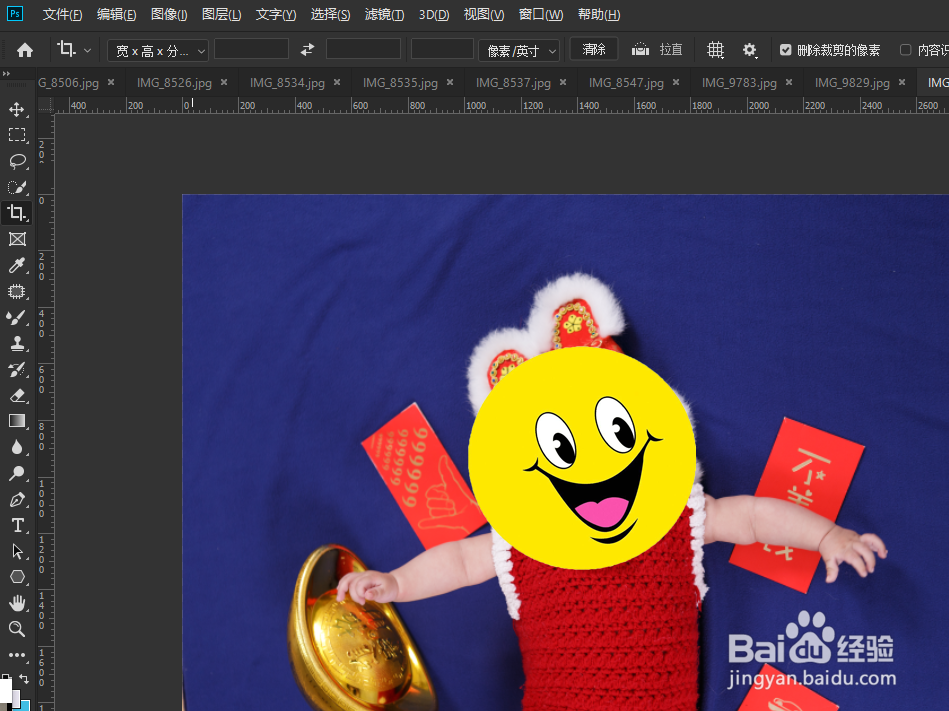The width and height of the screenshot is (949, 711).
Task: Click the crop height input field
Action: tap(363, 49)
